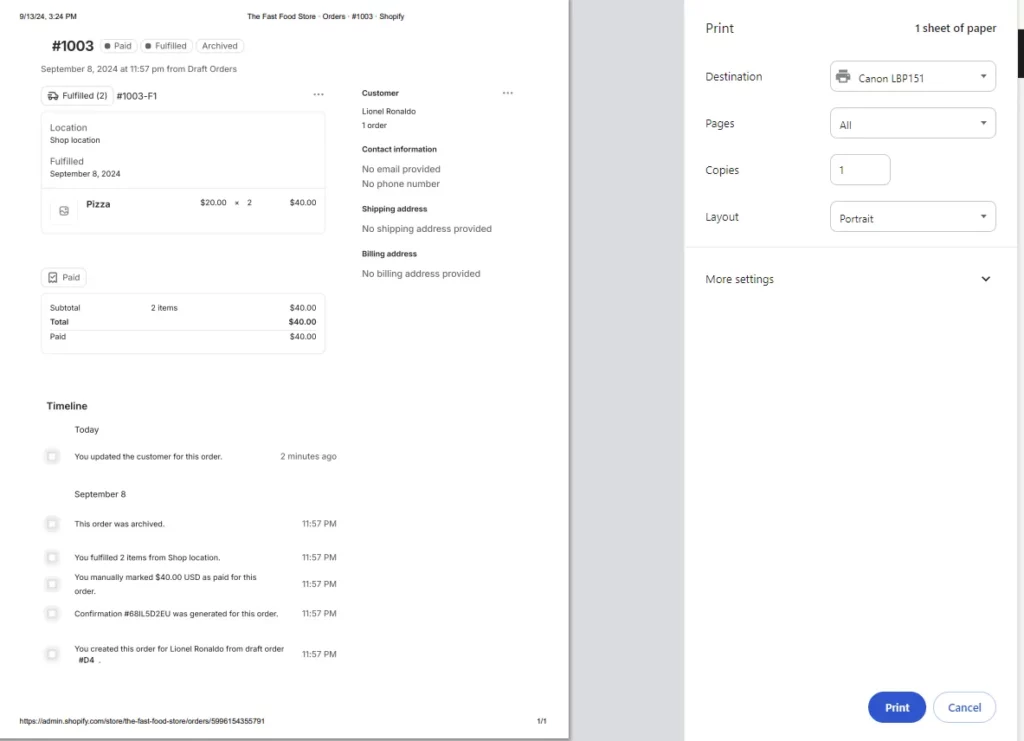
Task: Click the Paid status badge near #1003
Action: pyautogui.click(x=118, y=46)
